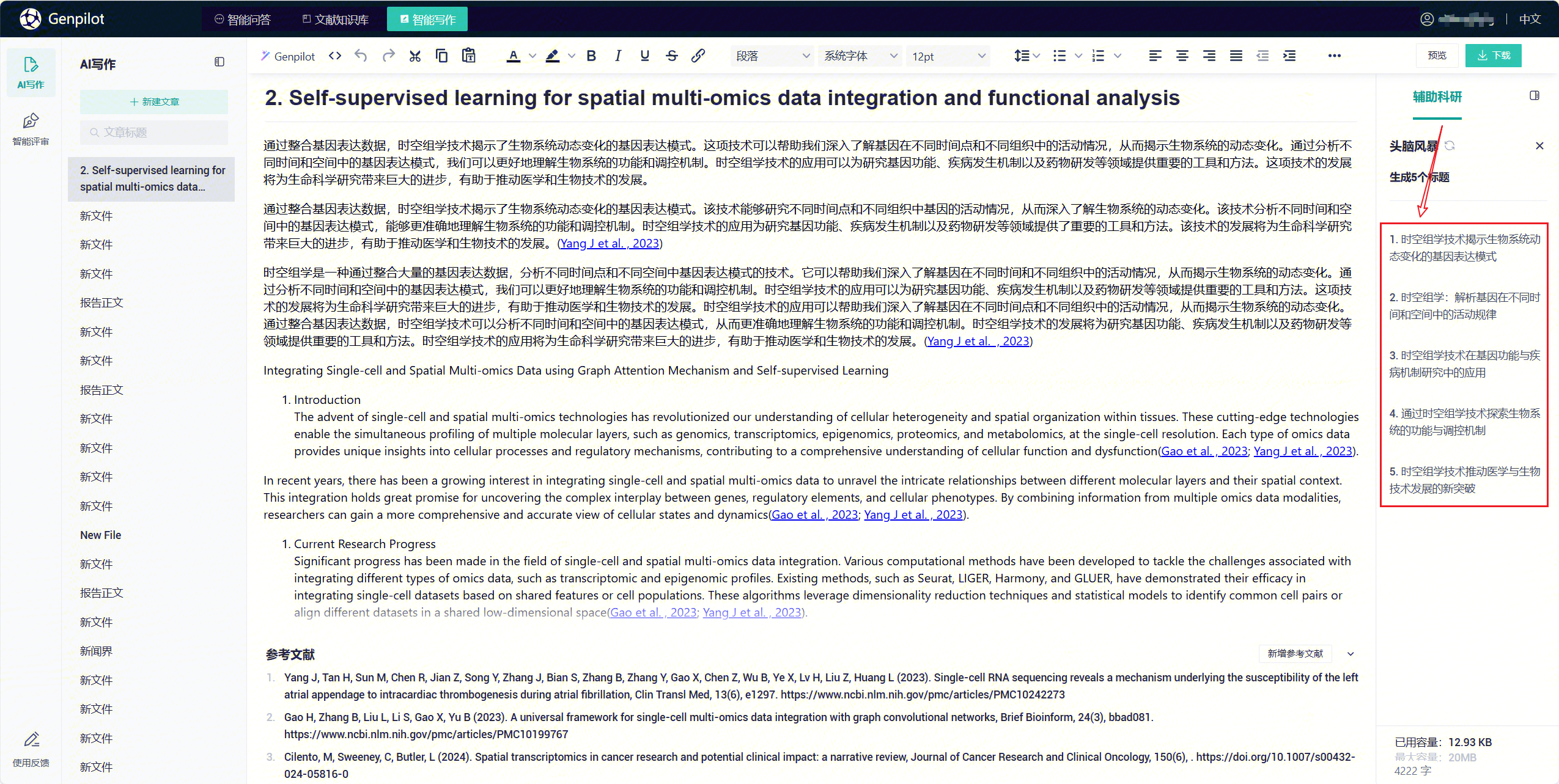Click the 预览 preview button
The image size is (1559, 784).
click(x=1437, y=56)
